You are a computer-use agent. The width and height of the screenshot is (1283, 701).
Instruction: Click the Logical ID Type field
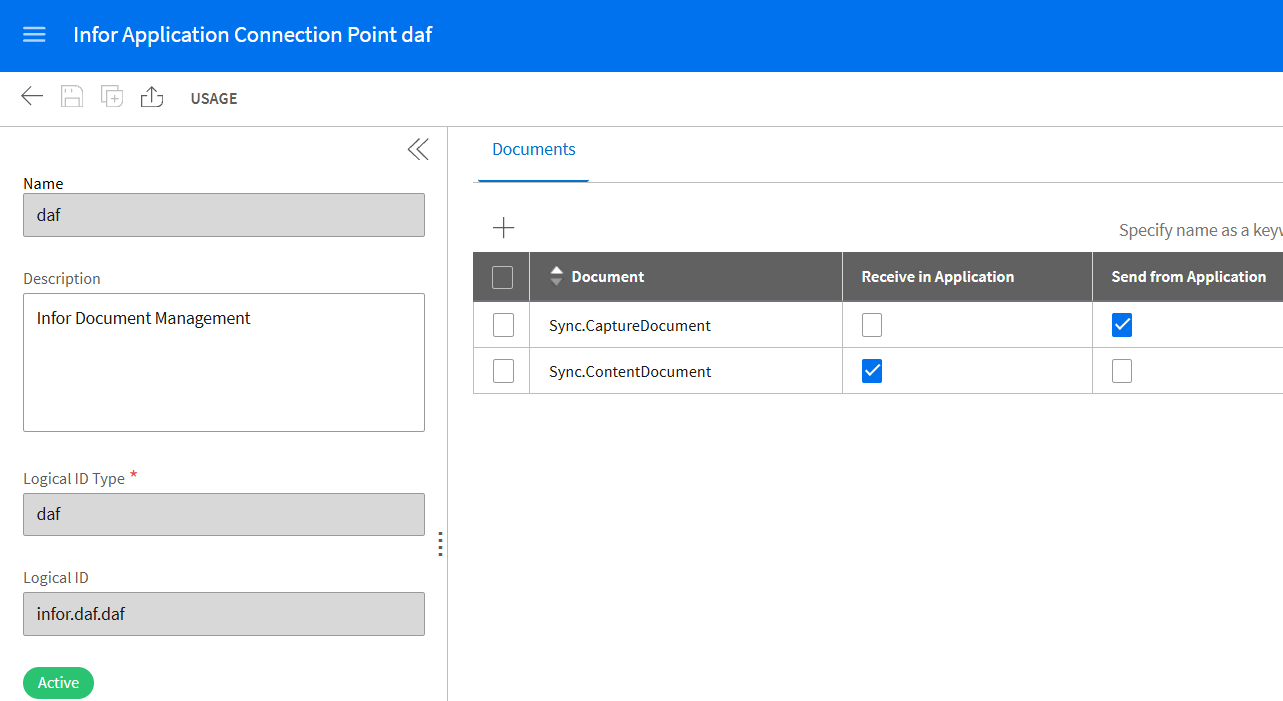[x=224, y=514]
